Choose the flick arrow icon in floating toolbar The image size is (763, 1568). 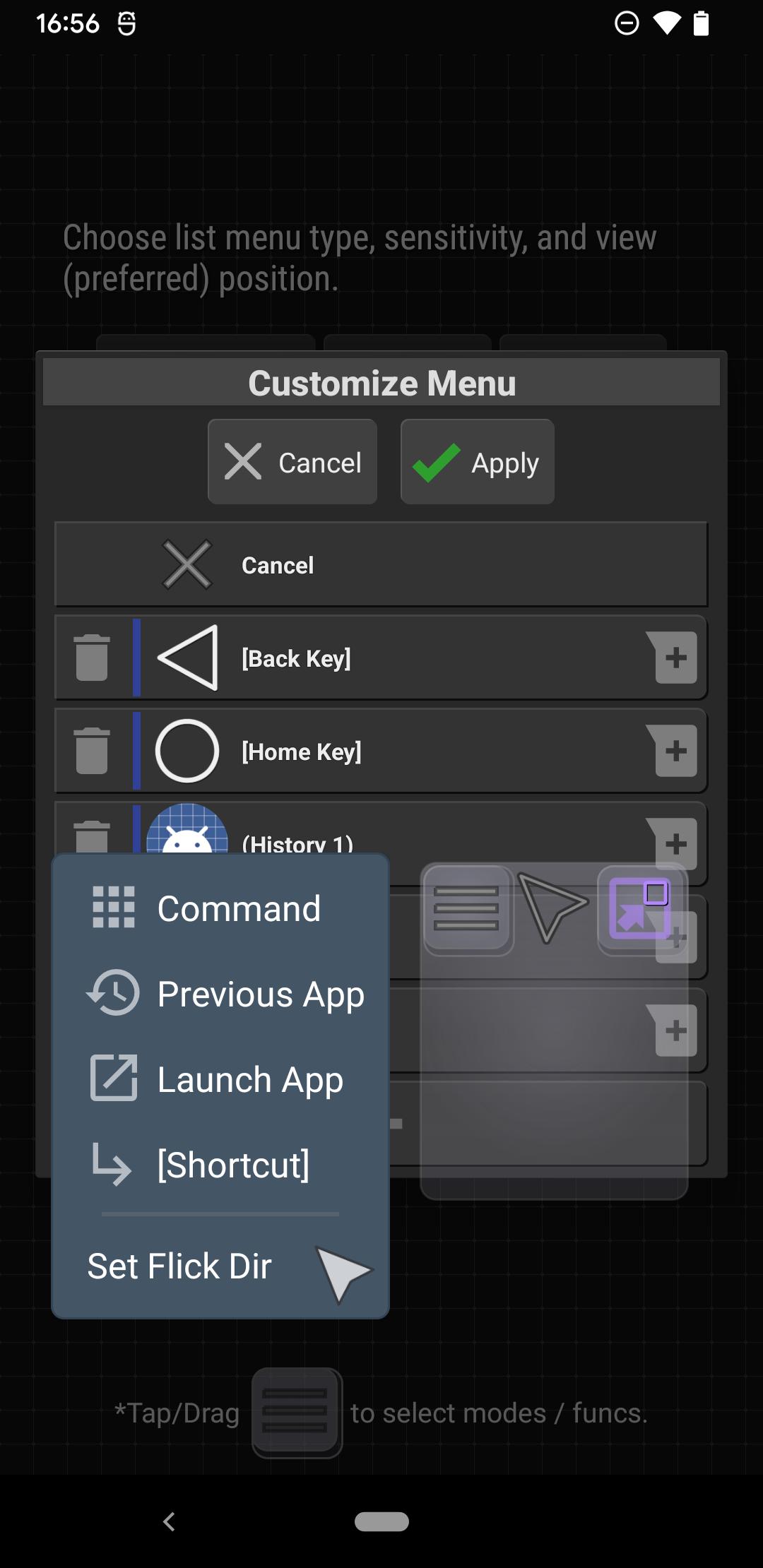coord(552,907)
